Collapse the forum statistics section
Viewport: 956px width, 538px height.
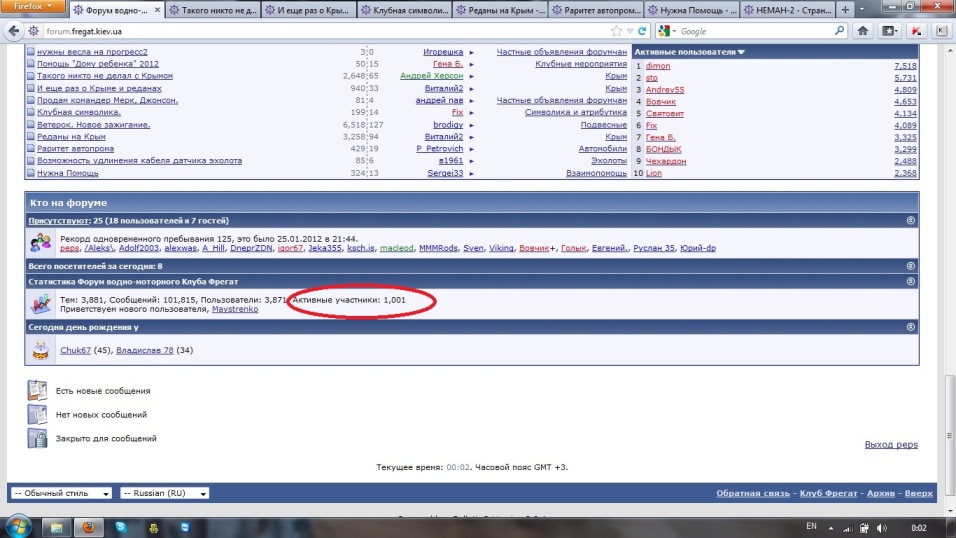tap(909, 283)
